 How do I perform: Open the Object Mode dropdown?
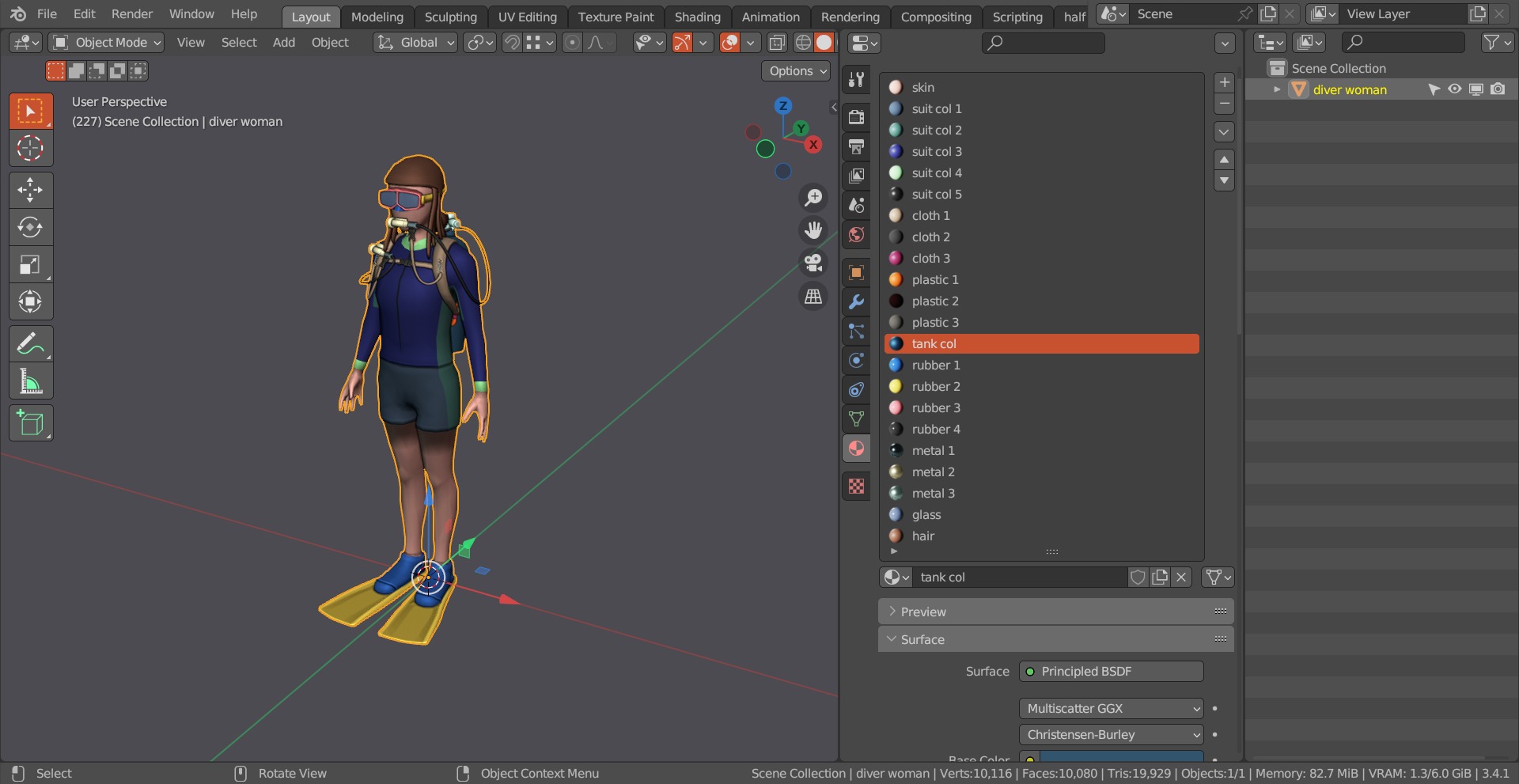(106, 43)
